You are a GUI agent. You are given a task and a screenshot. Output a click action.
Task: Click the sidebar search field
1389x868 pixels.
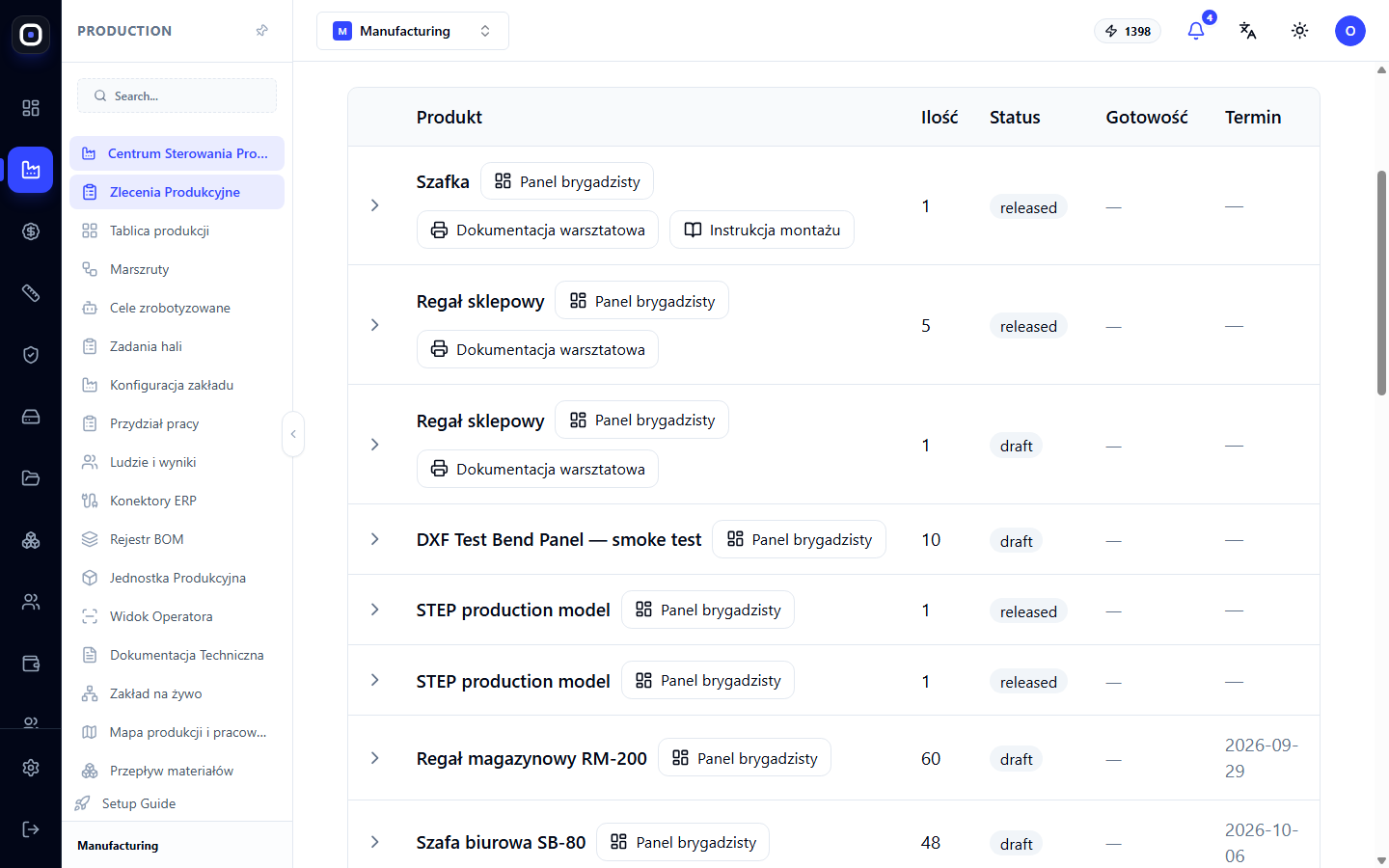tap(177, 95)
